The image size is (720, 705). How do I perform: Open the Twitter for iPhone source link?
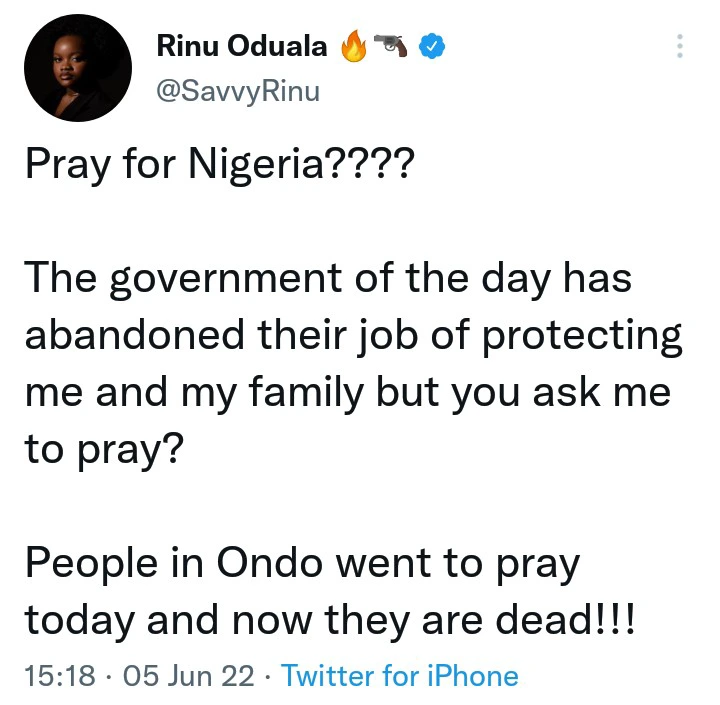tap(400, 676)
